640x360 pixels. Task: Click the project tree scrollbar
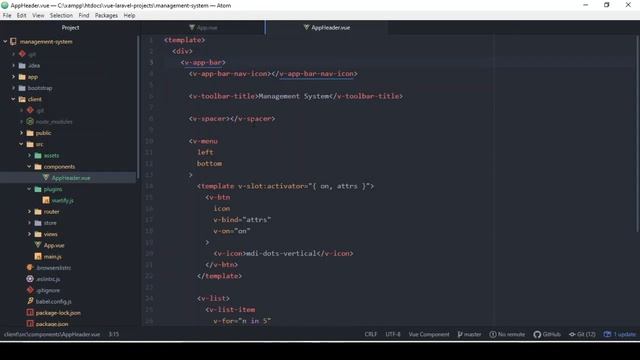tap(138, 107)
